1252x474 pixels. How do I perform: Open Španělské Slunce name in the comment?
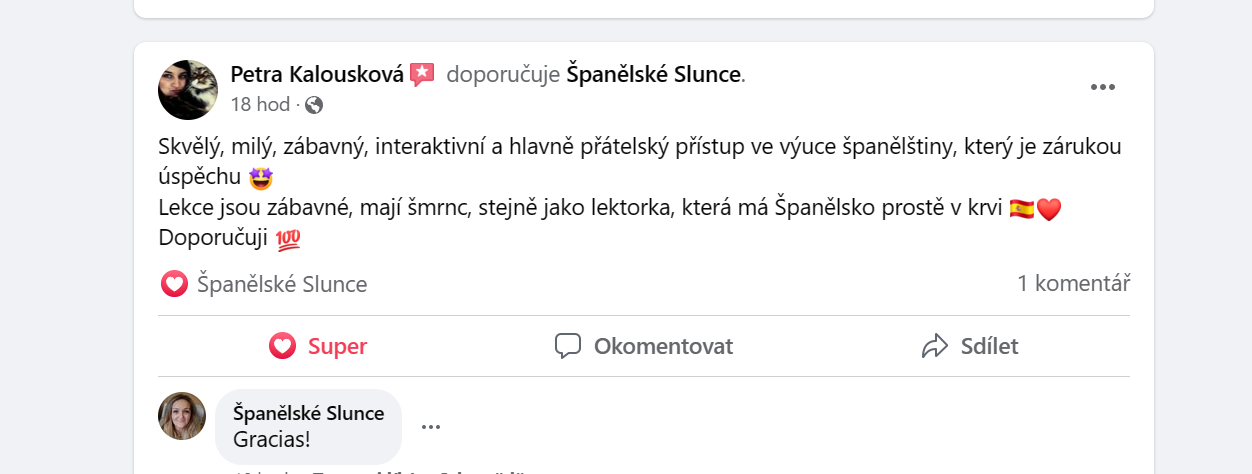(308, 413)
